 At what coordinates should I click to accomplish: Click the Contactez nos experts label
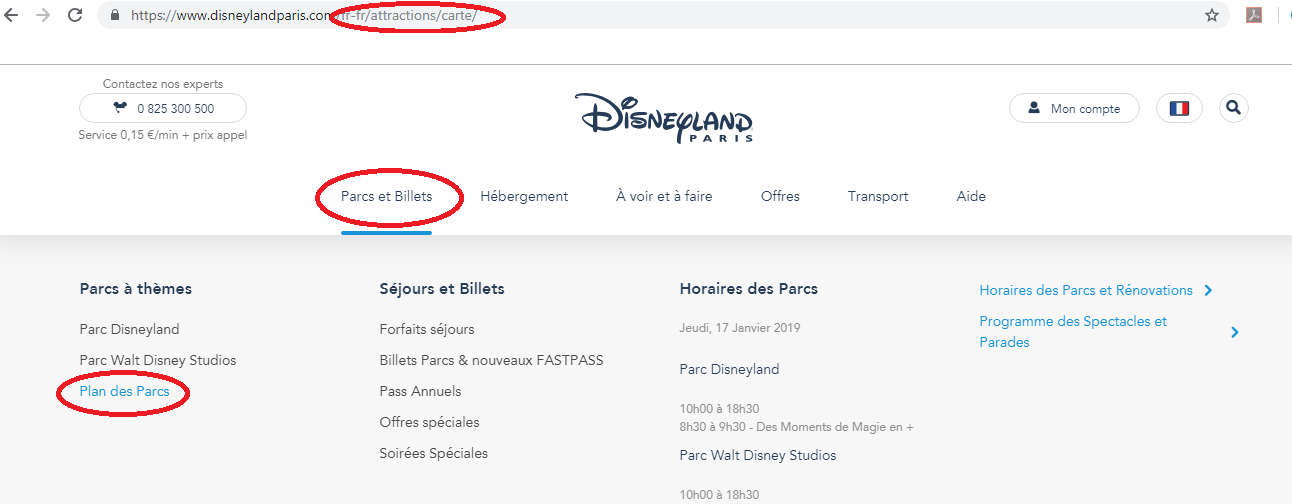pyautogui.click(x=163, y=84)
